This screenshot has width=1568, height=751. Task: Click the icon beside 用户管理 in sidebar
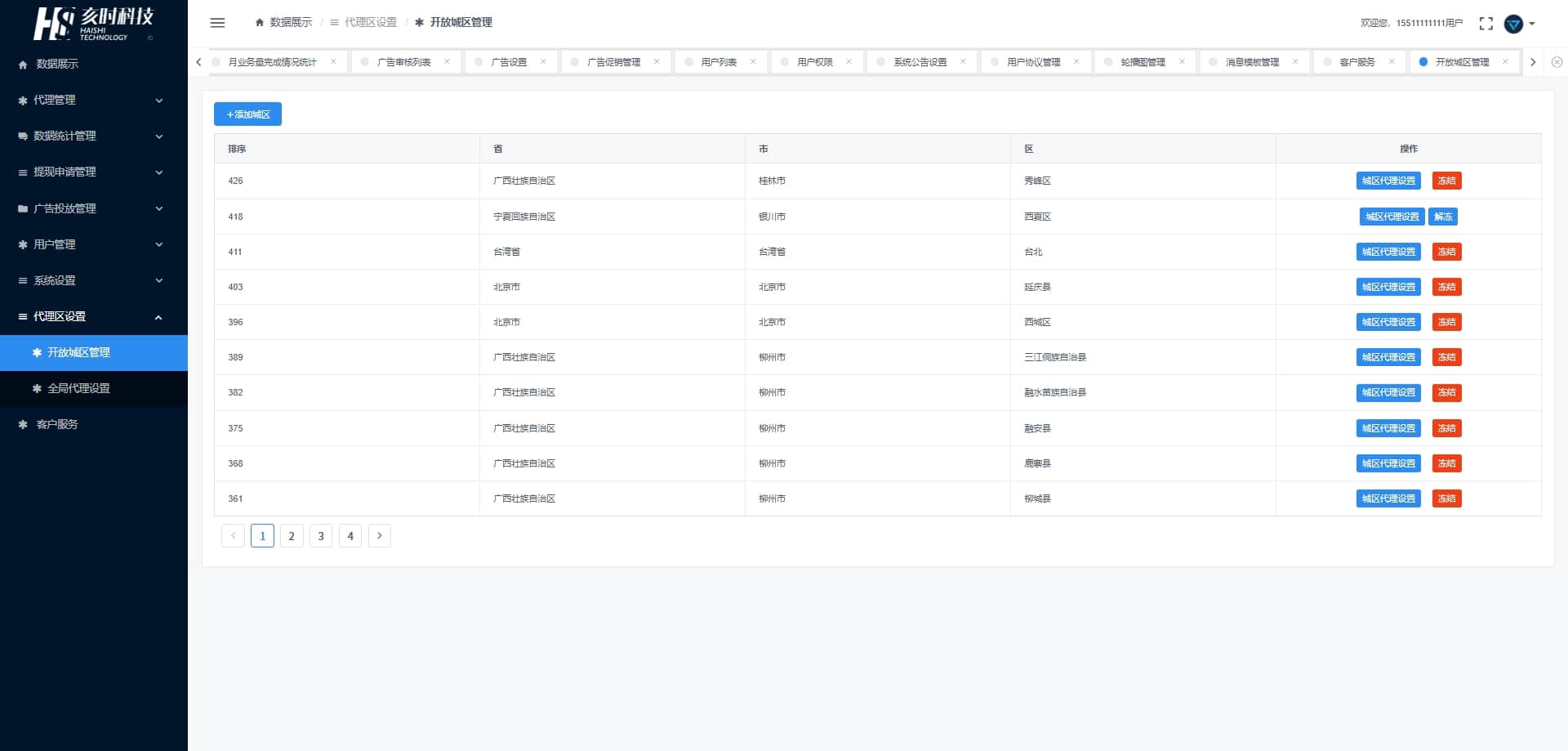point(23,245)
